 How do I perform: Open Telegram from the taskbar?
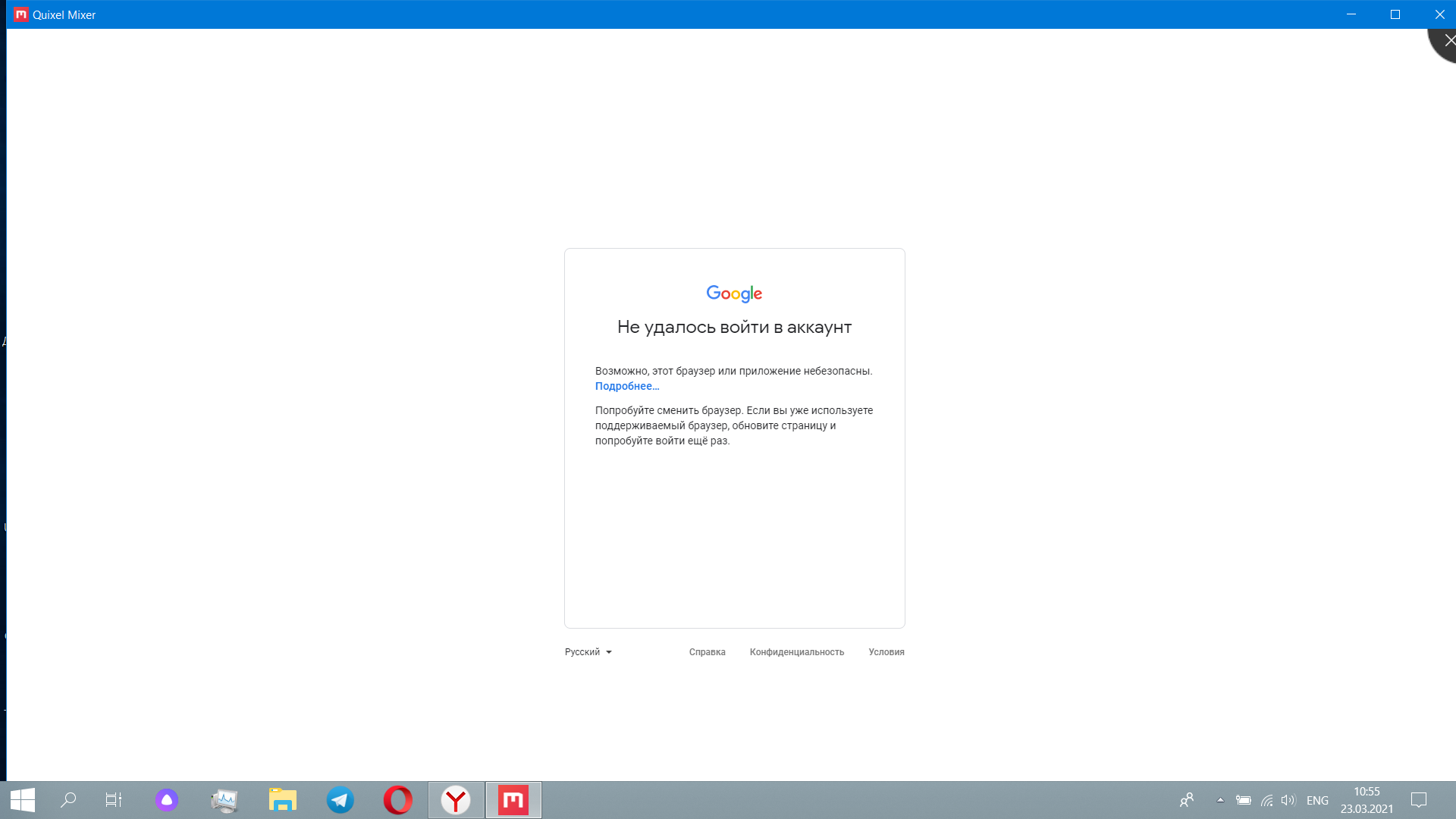click(340, 800)
